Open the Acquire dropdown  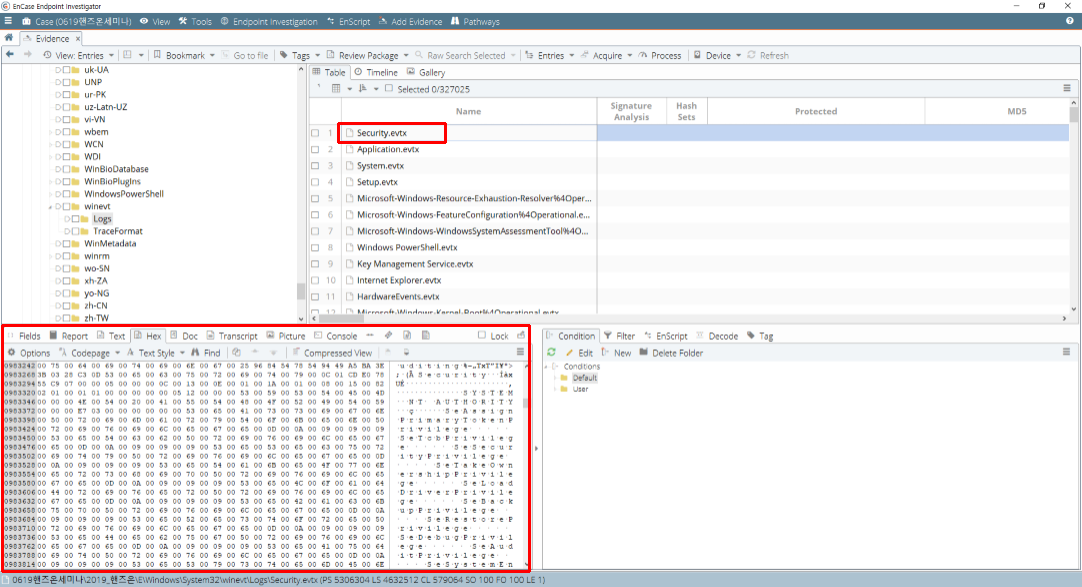[x=607, y=55]
